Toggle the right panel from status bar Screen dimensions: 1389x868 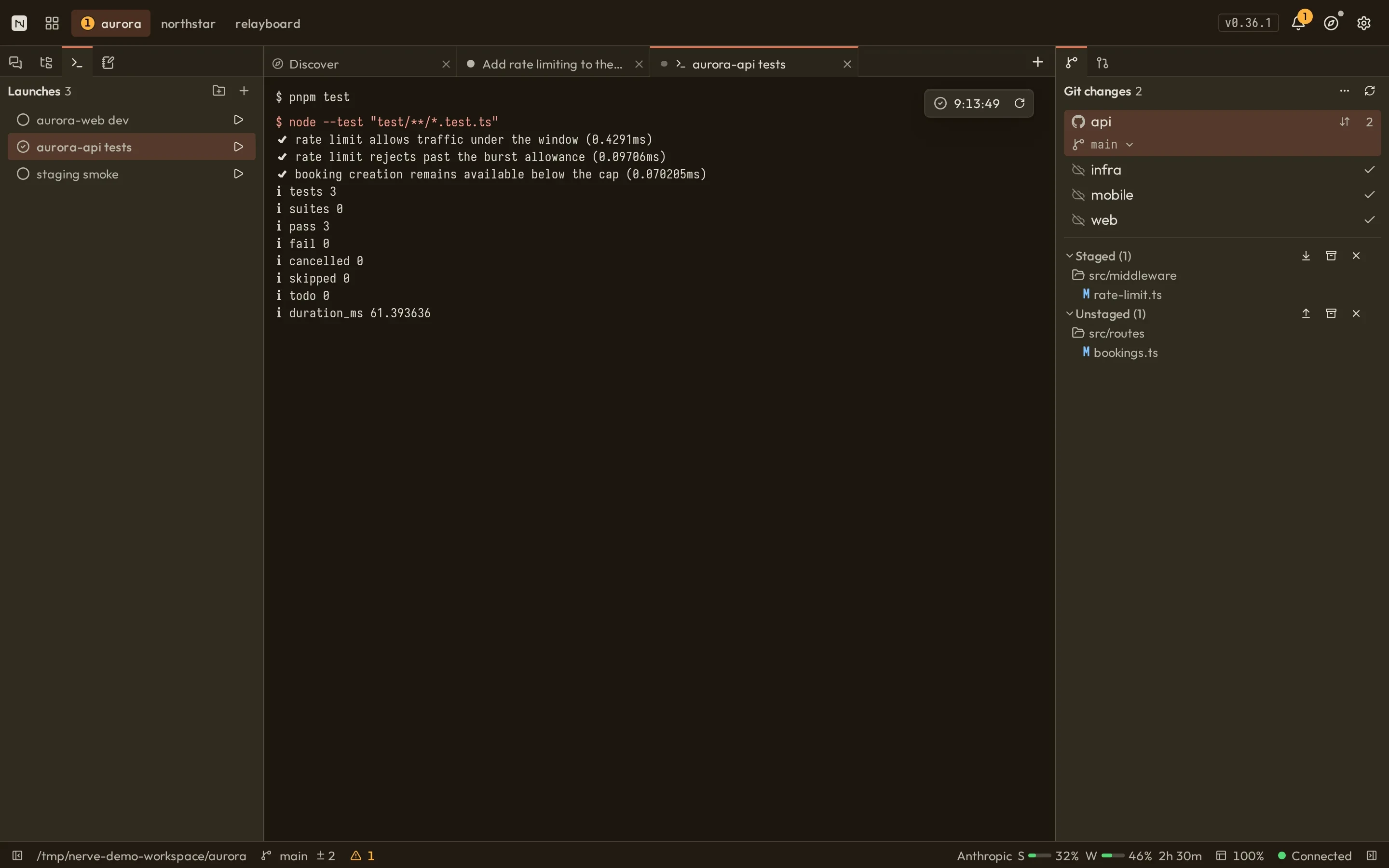(1371, 855)
